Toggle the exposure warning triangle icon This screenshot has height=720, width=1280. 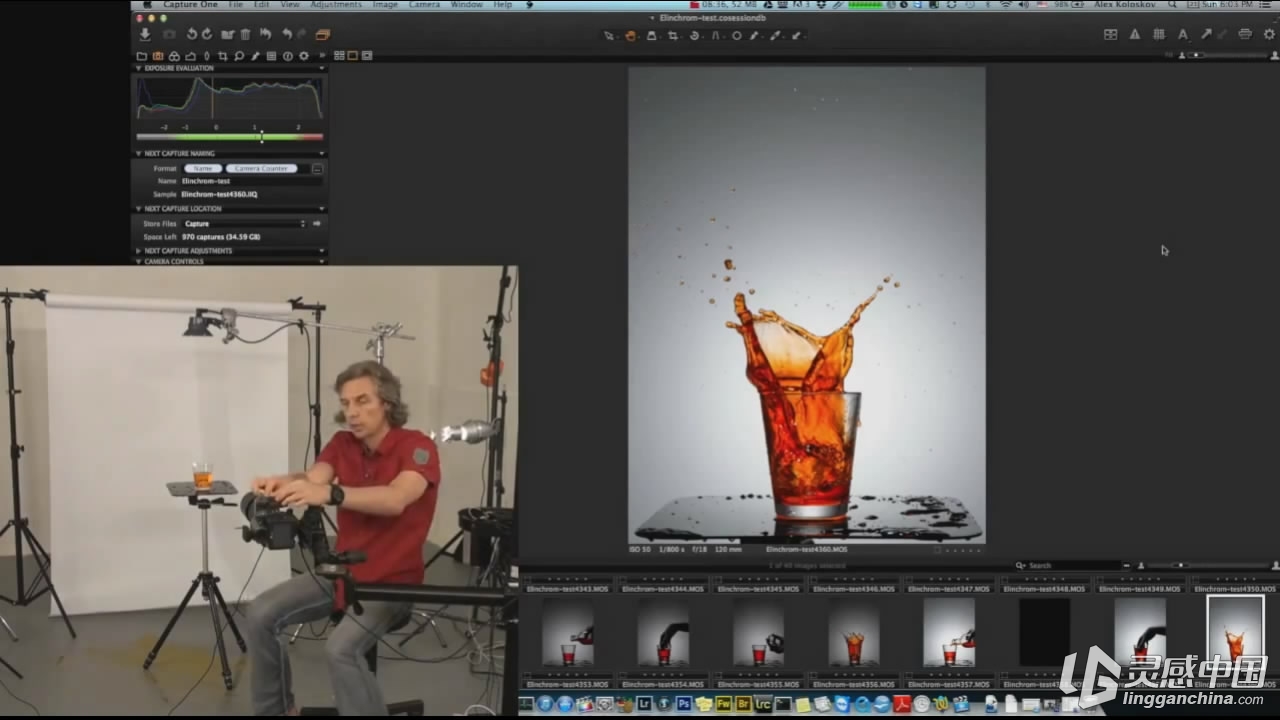[1135, 34]
